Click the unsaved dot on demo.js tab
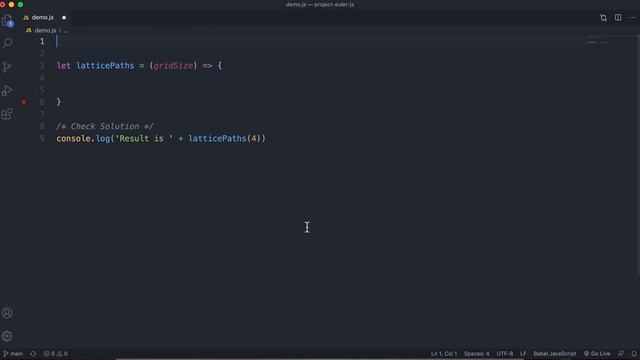This screenshot has width=640, height=360. [64, 18]
